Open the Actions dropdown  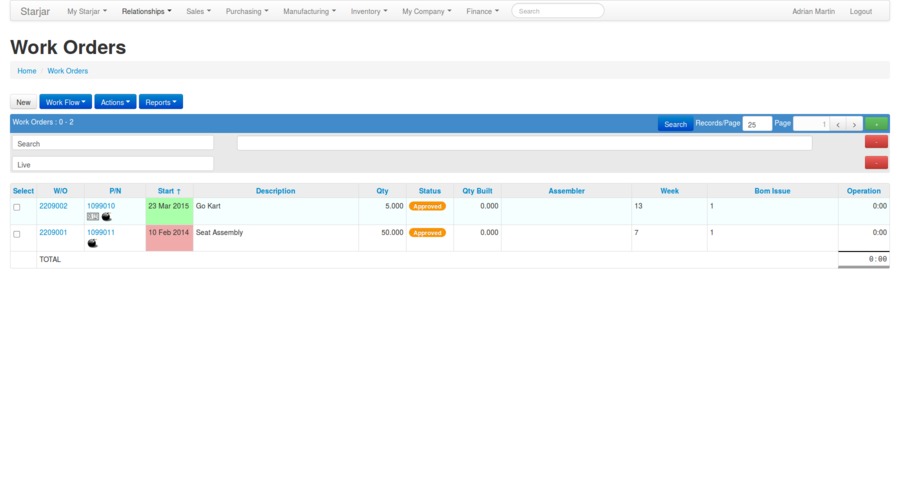tap(115, 102)
